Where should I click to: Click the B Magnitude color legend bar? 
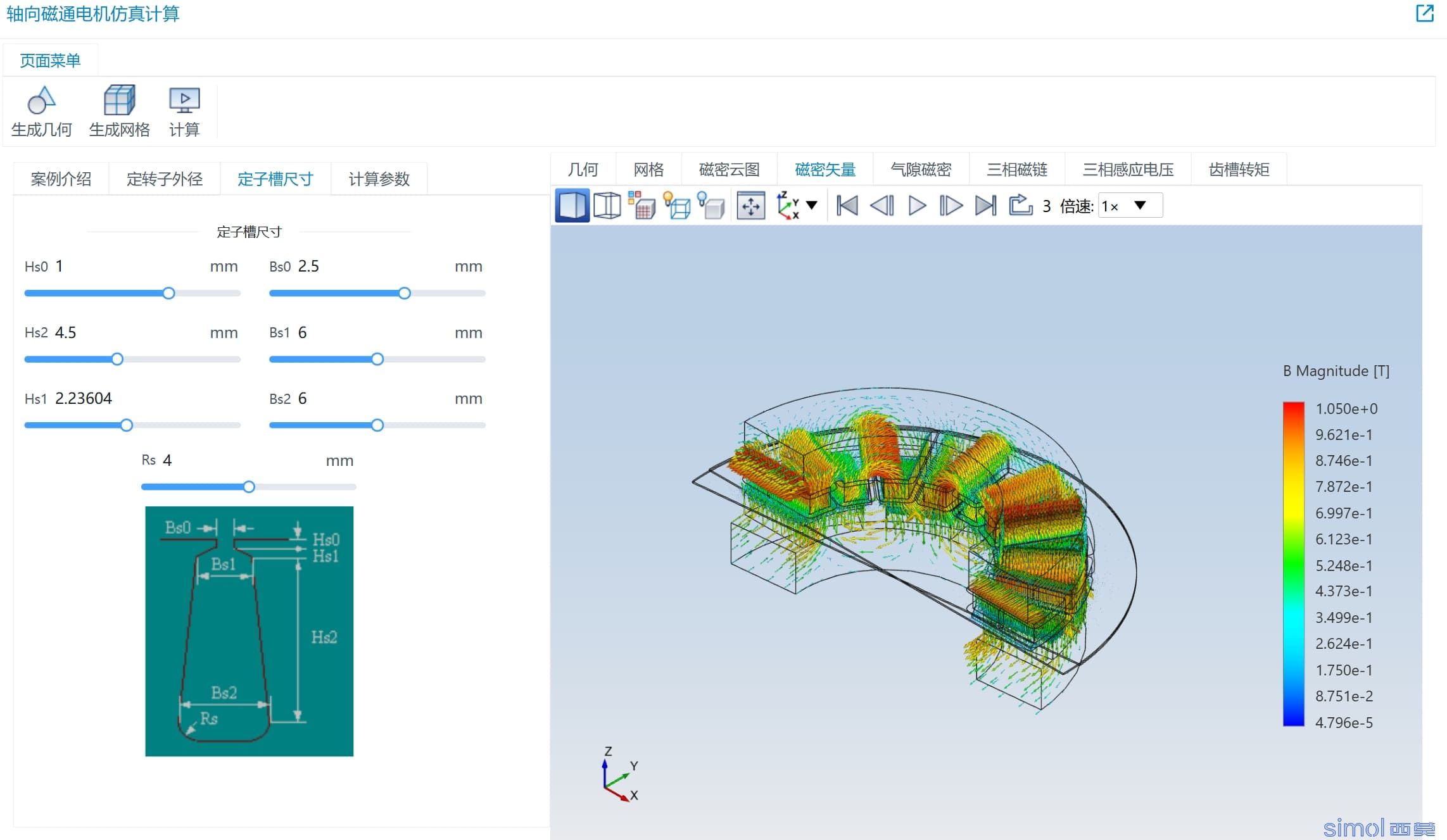[x=1293, y=564]
